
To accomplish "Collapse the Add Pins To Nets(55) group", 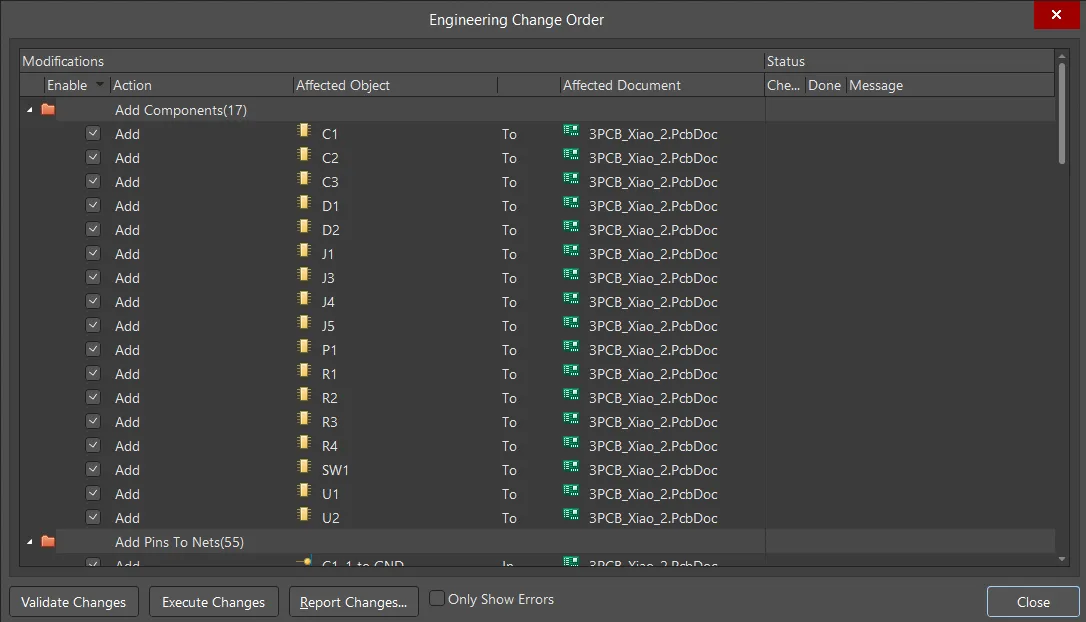I will 29,542.
